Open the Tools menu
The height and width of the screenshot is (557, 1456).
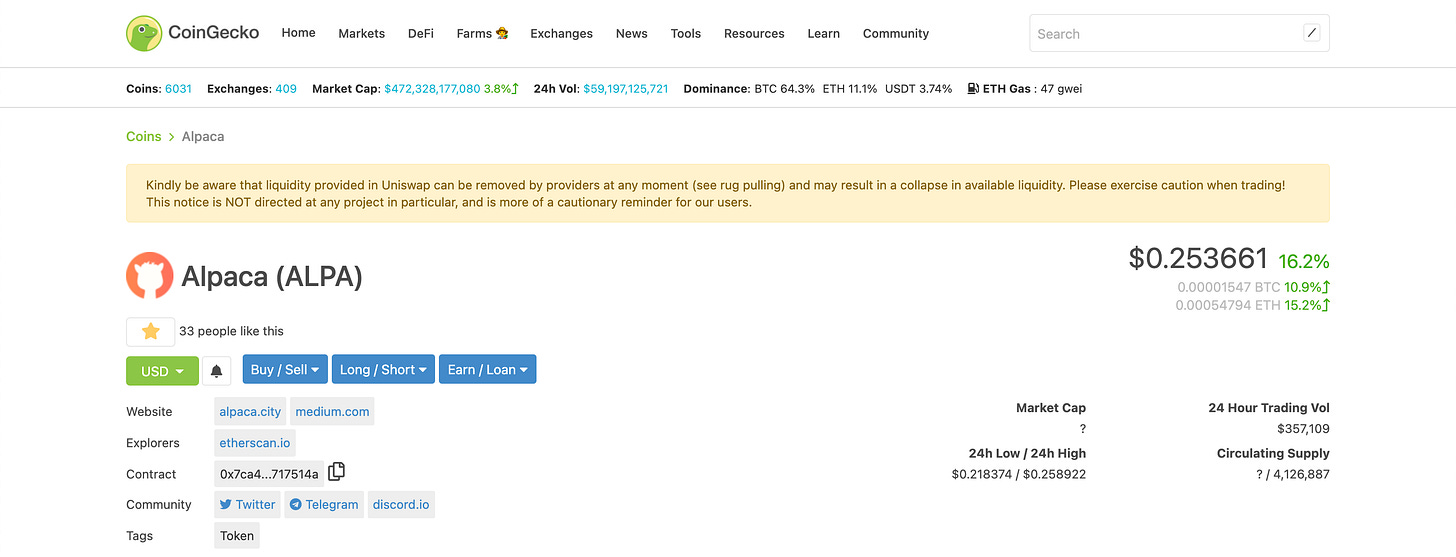coord(686,33)
